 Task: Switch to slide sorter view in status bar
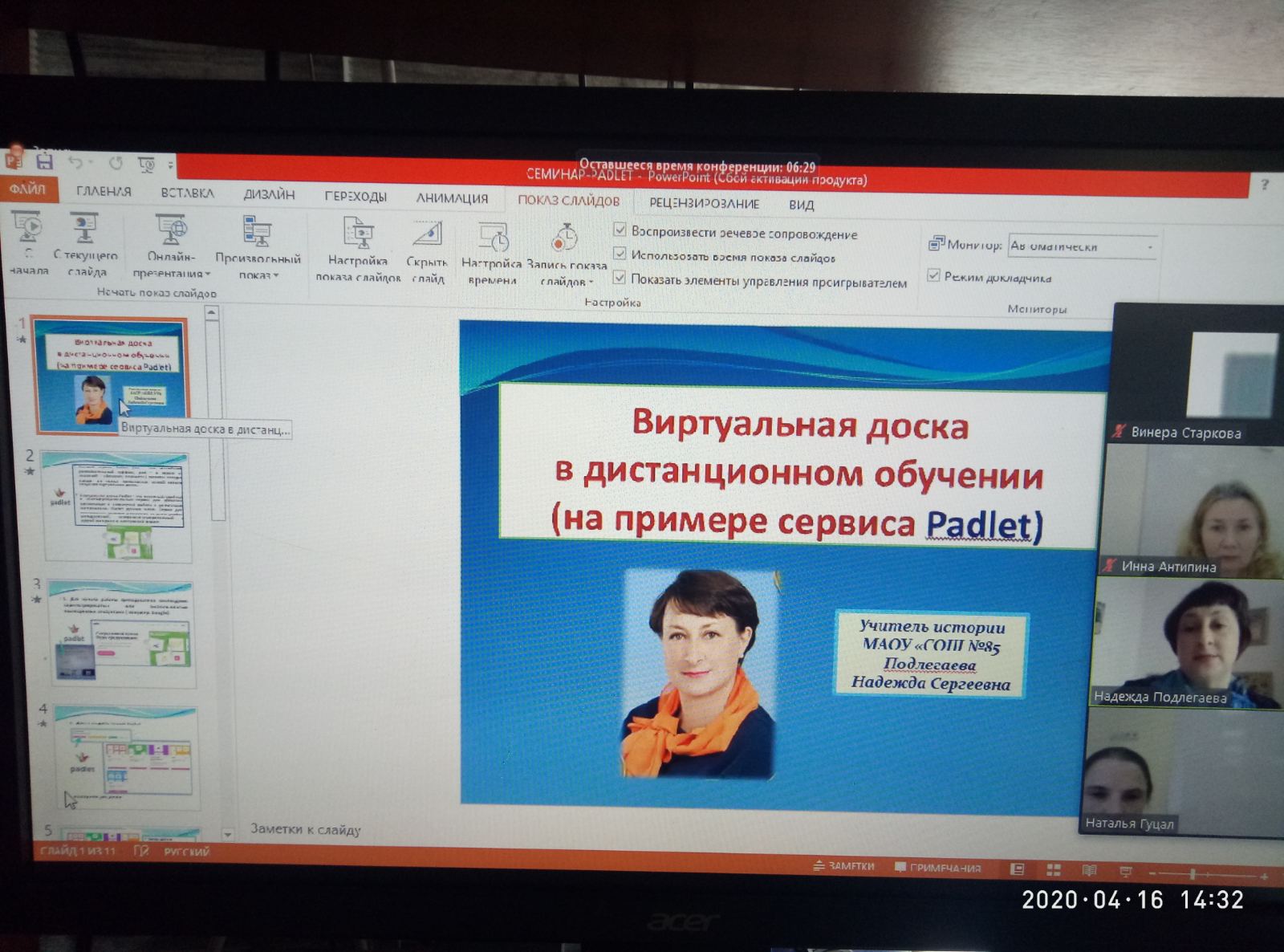tap(1053, 870)
